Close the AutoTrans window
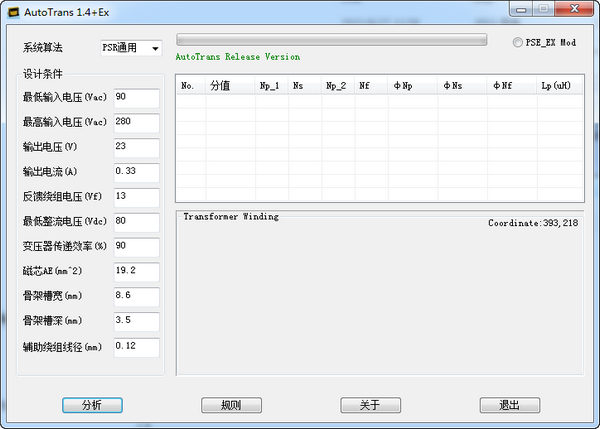The height and width of the screenshot is (429, 600). click(x=574, y=9)
